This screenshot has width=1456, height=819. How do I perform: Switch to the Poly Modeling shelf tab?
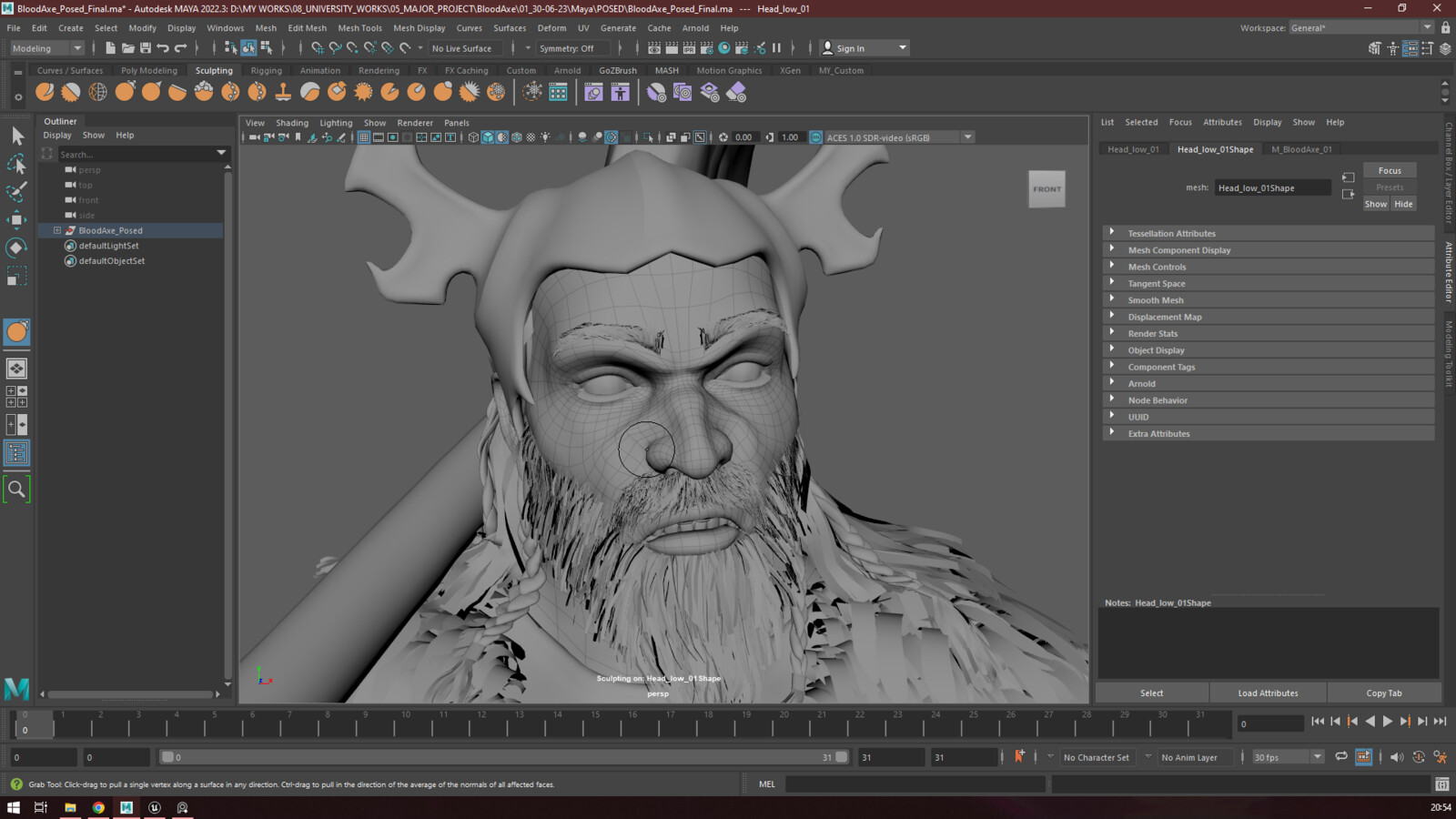coord(149,70)
